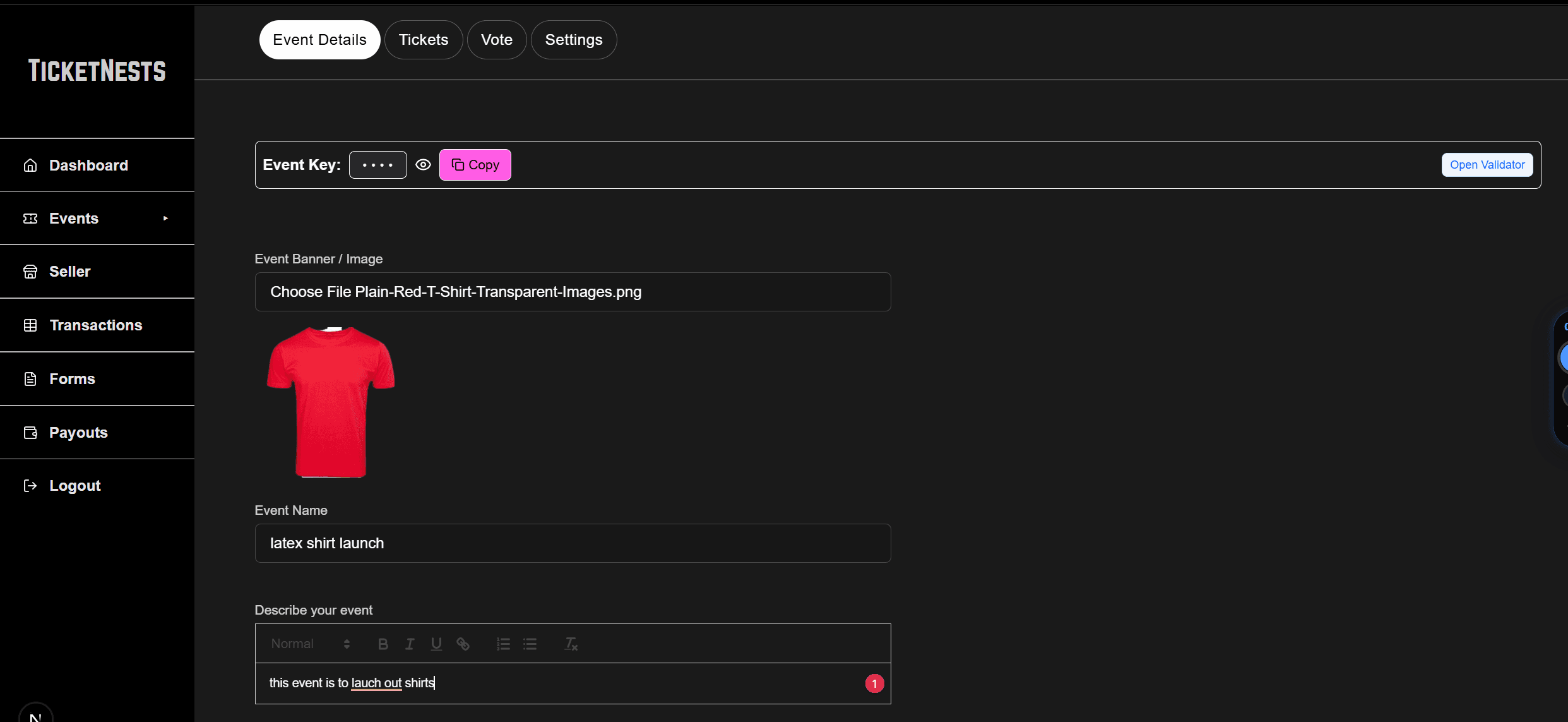Open Seller page in the sidebar
Viewport: 1568px width, 722px height.
pos(97,272)
